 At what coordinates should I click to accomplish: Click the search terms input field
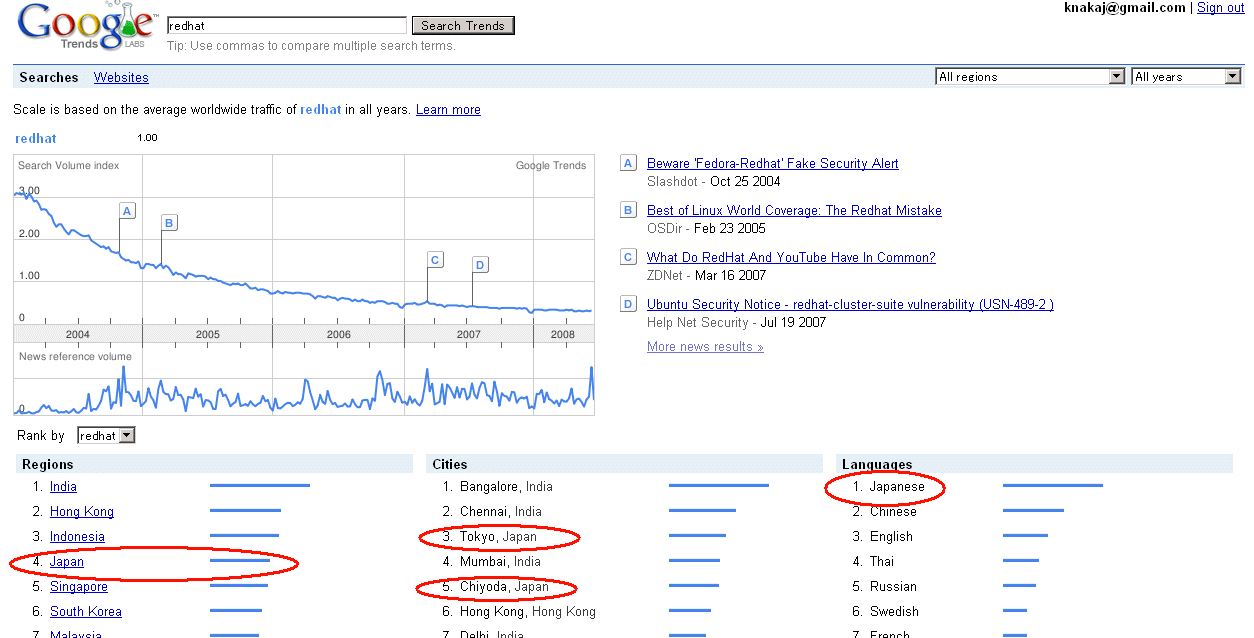pos(287,26)
